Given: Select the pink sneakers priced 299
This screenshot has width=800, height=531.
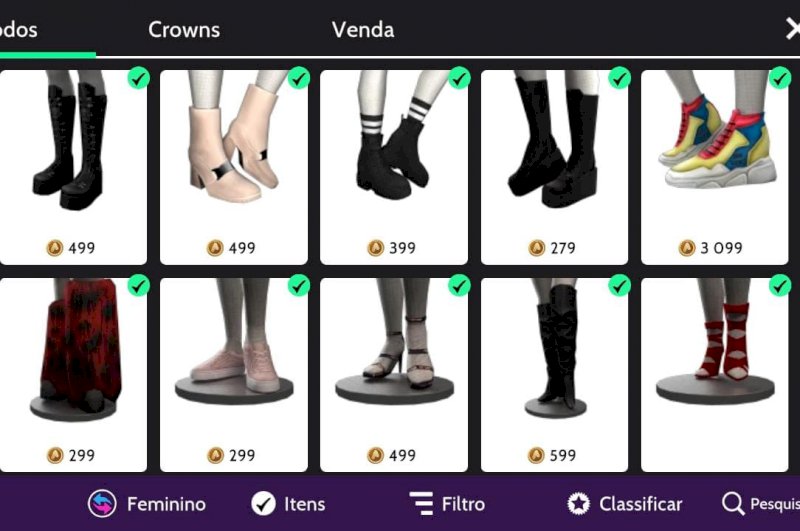Looking at the screenshot, I should click(x=234, y=375).
